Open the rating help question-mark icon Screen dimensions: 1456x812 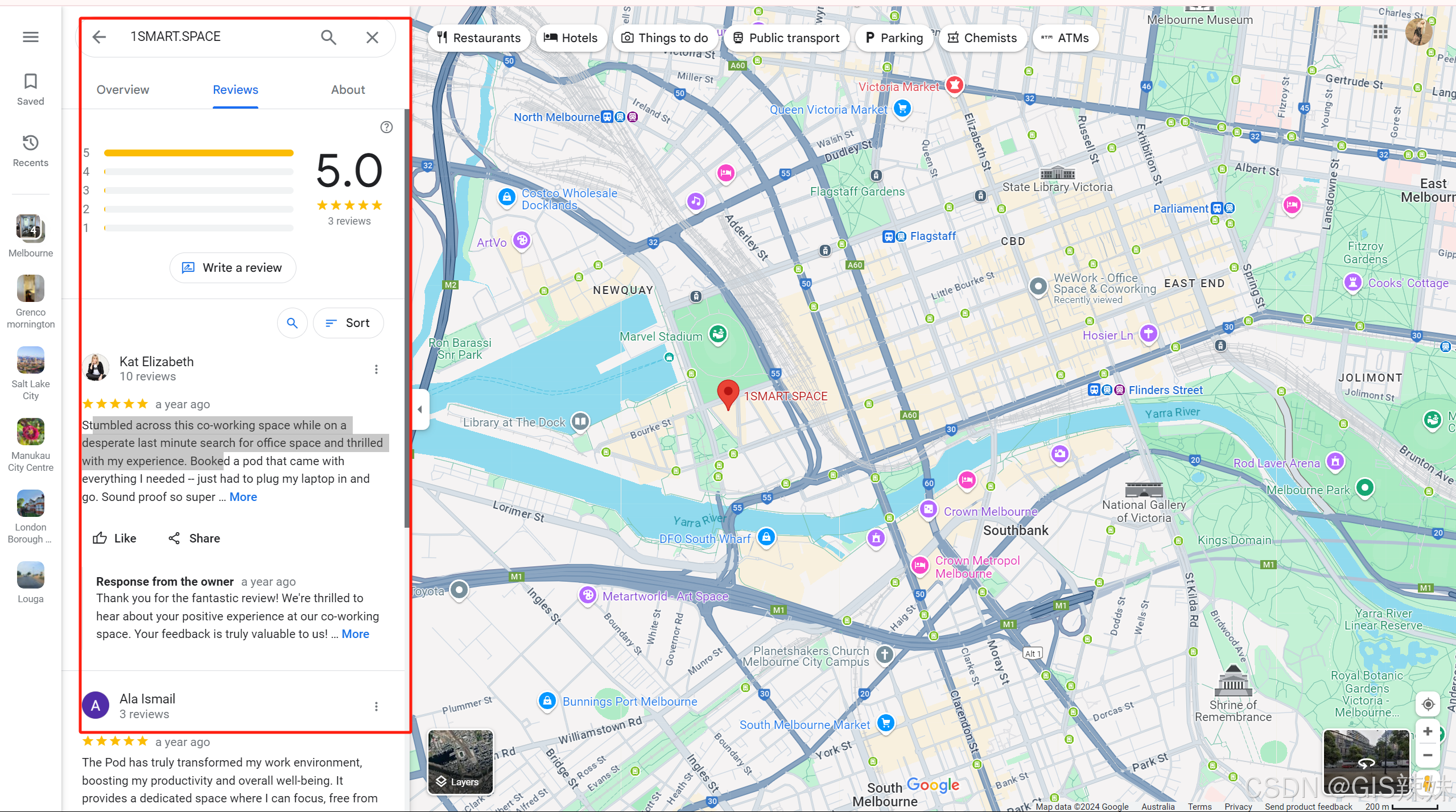coord(386,127)
